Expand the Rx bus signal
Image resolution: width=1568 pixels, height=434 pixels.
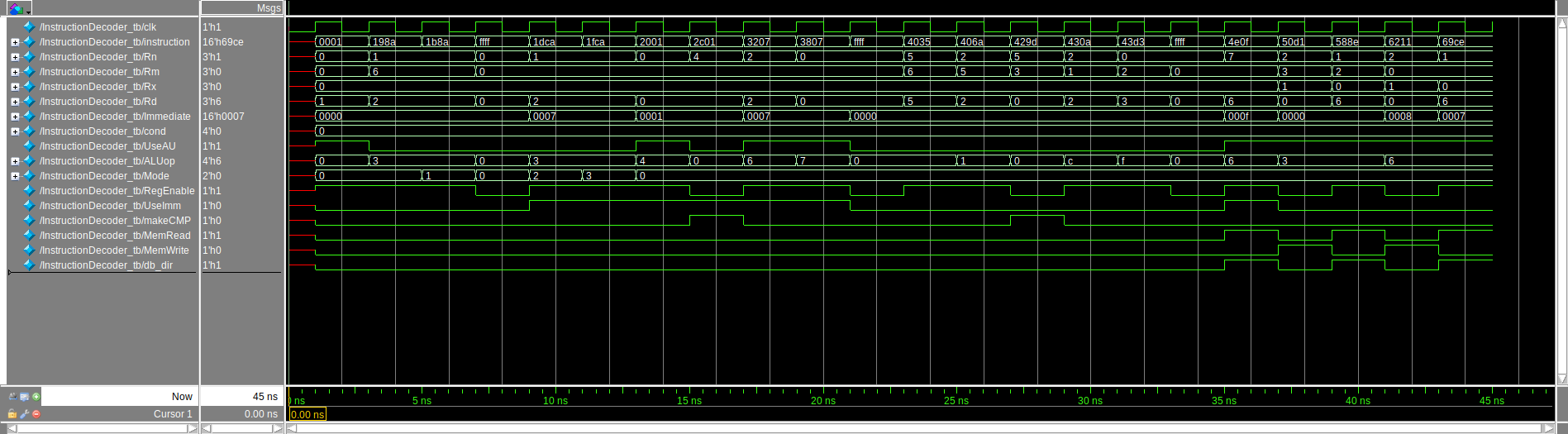pos(15,87)
